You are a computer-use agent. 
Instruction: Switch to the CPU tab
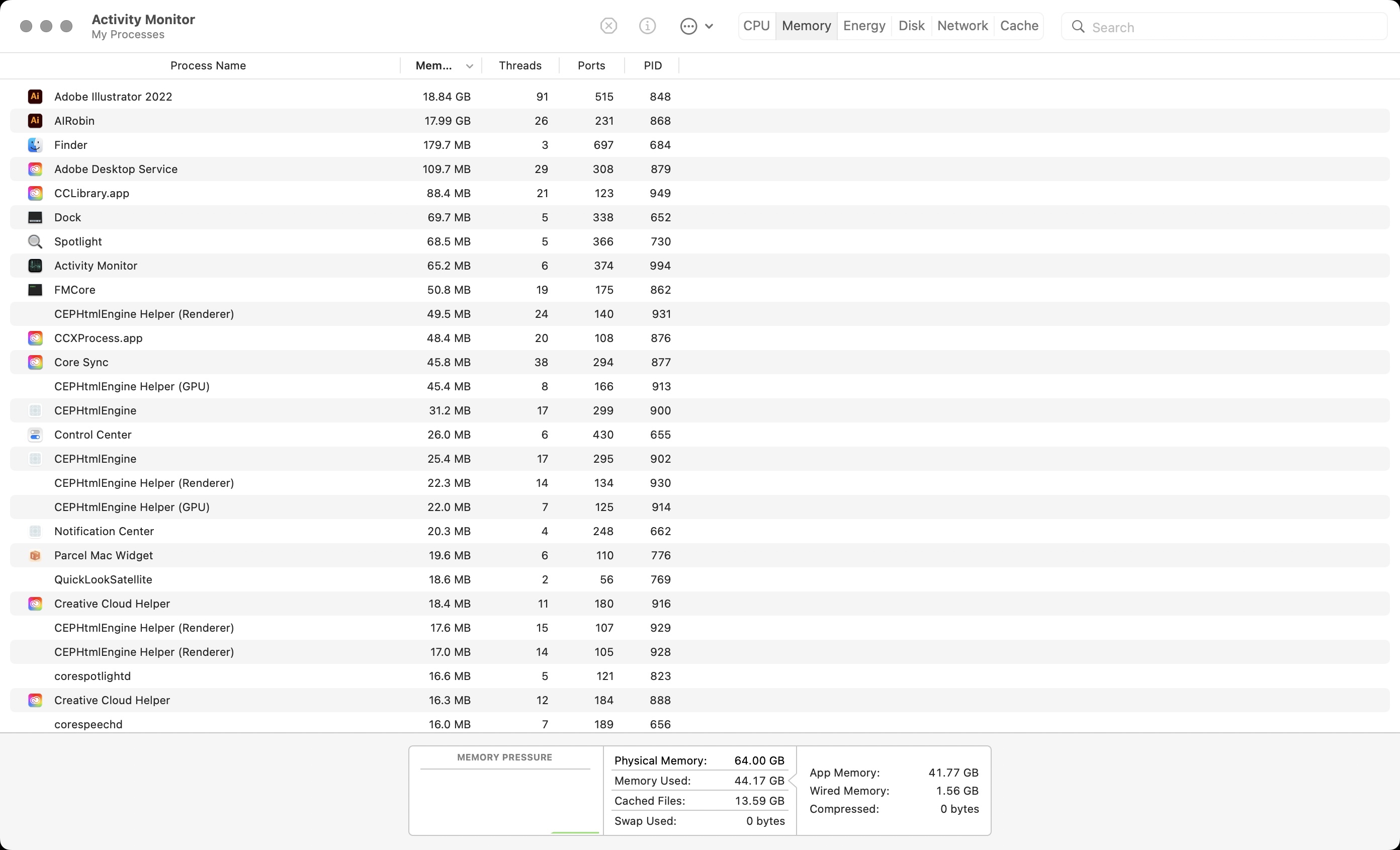[x=756, y=25]
